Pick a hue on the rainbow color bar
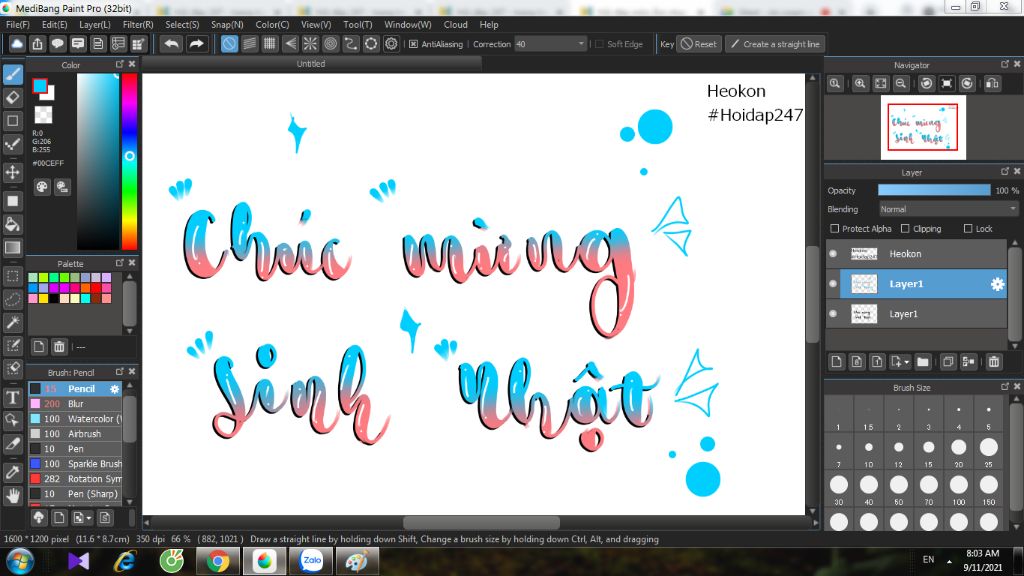 point(129,161)
